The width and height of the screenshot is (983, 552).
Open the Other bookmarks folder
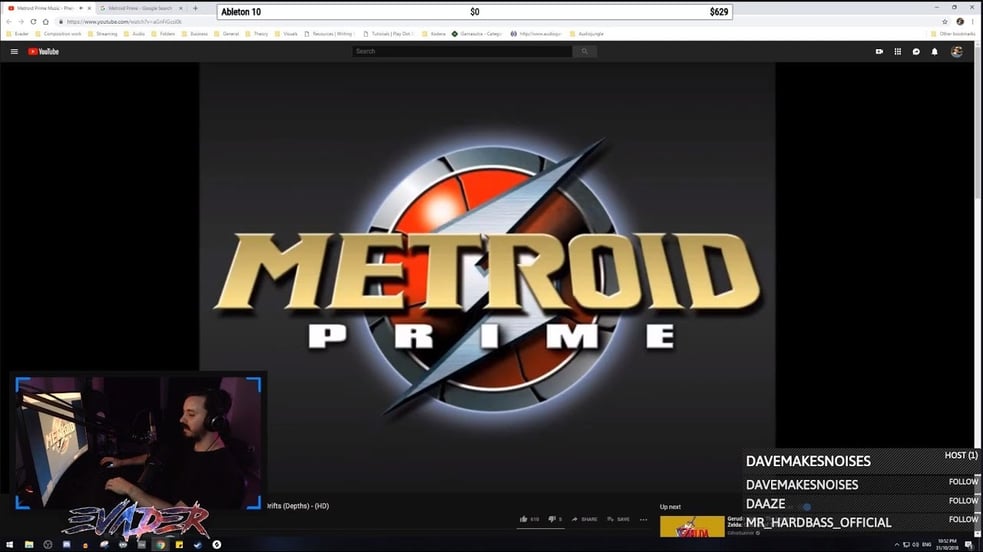point(953,34)
